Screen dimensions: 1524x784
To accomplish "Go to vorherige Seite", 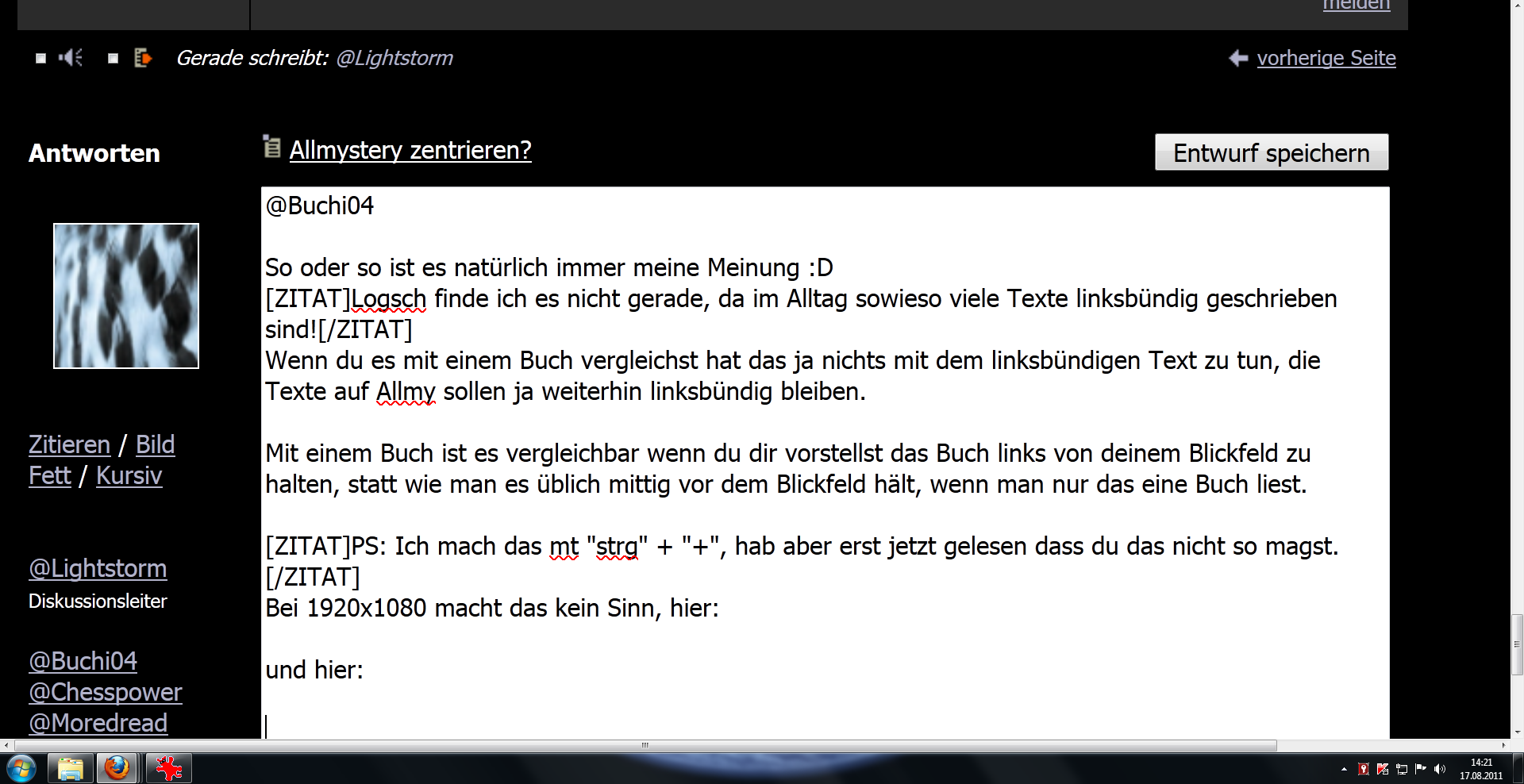I will pyautogui.click(x=1326, y=58).
